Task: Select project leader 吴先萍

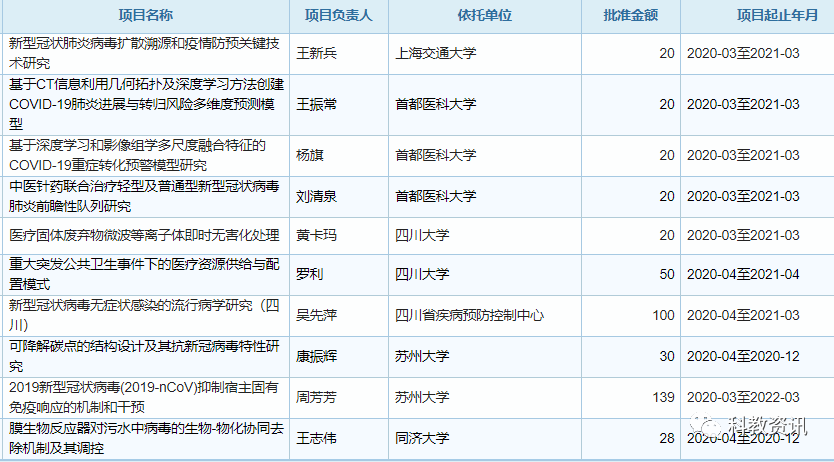Action: pos(317,315)
